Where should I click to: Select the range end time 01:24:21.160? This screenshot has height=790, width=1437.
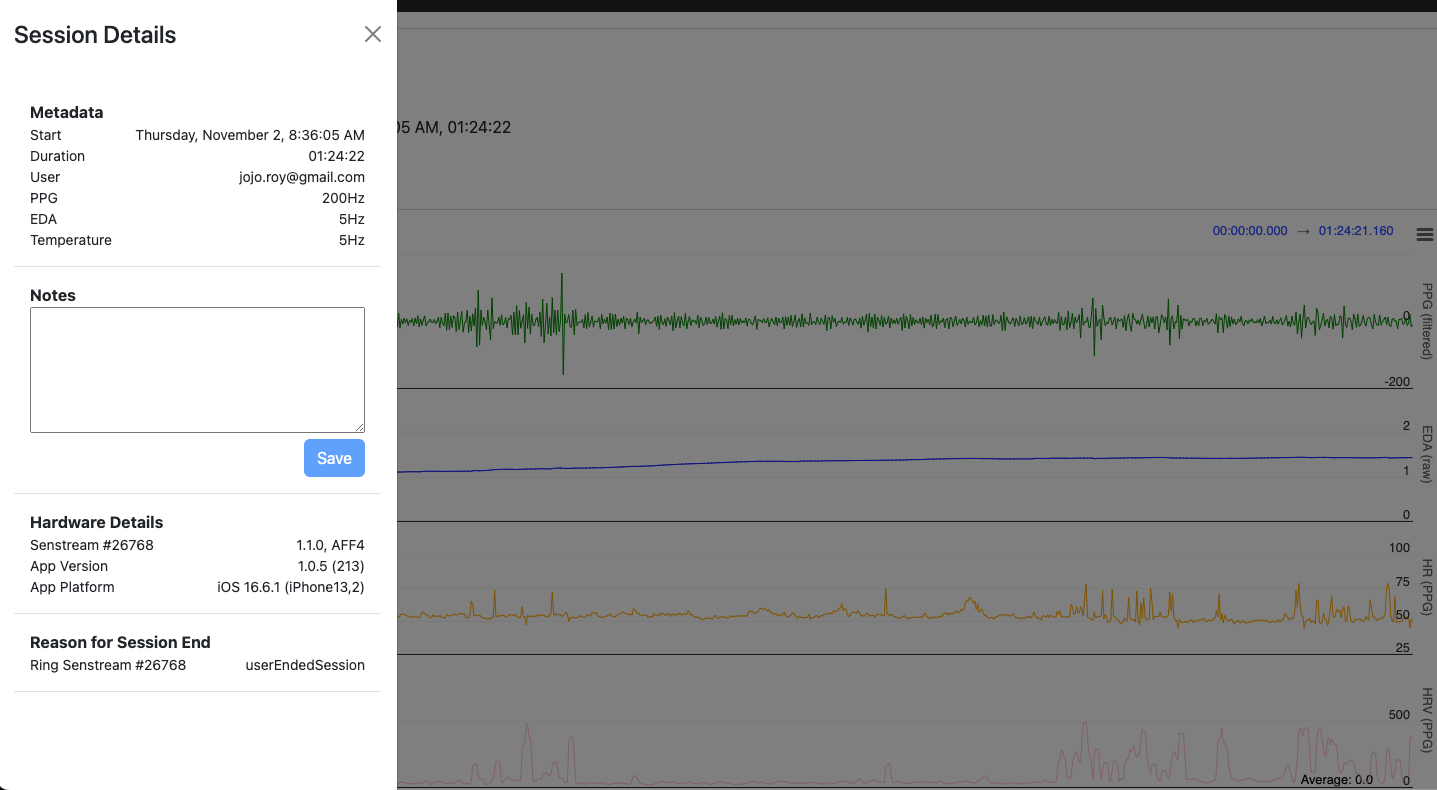click(1355, 231)
